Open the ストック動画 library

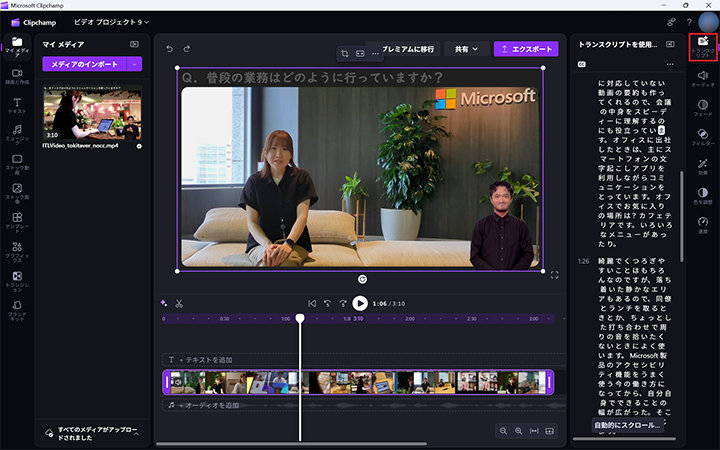point(17,164)
